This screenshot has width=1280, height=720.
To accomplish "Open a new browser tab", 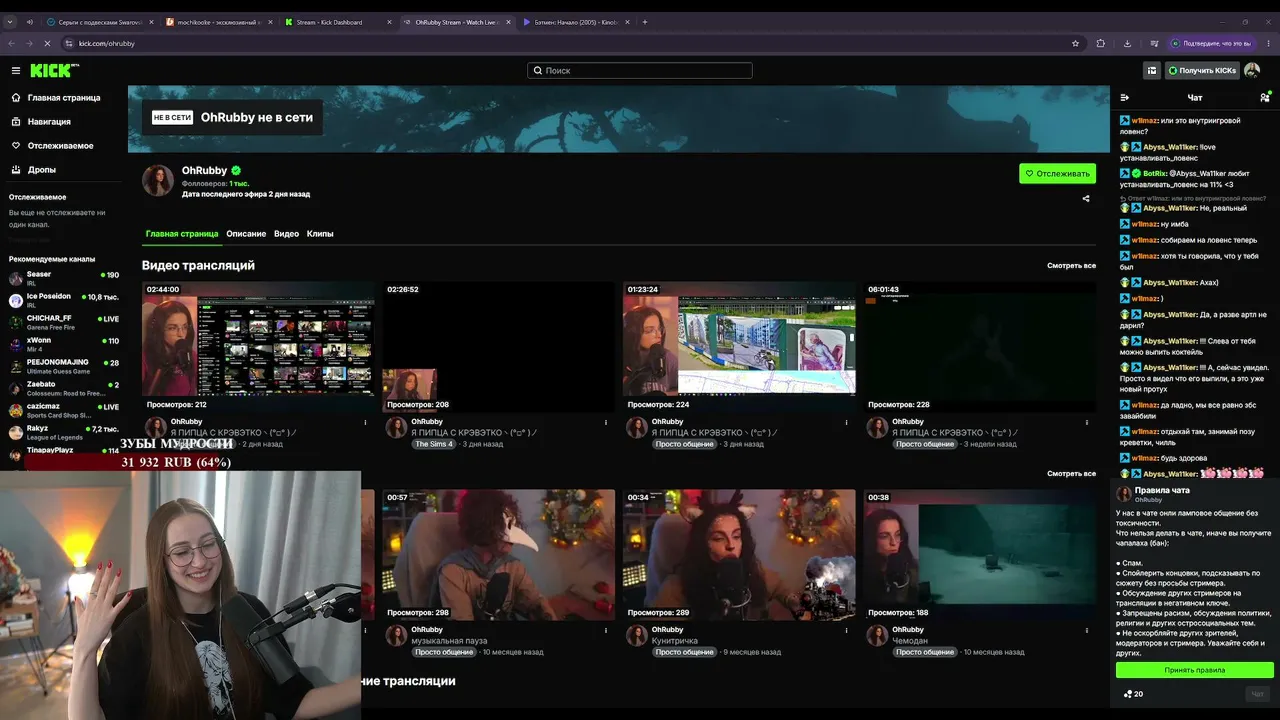I will [645, 21].
